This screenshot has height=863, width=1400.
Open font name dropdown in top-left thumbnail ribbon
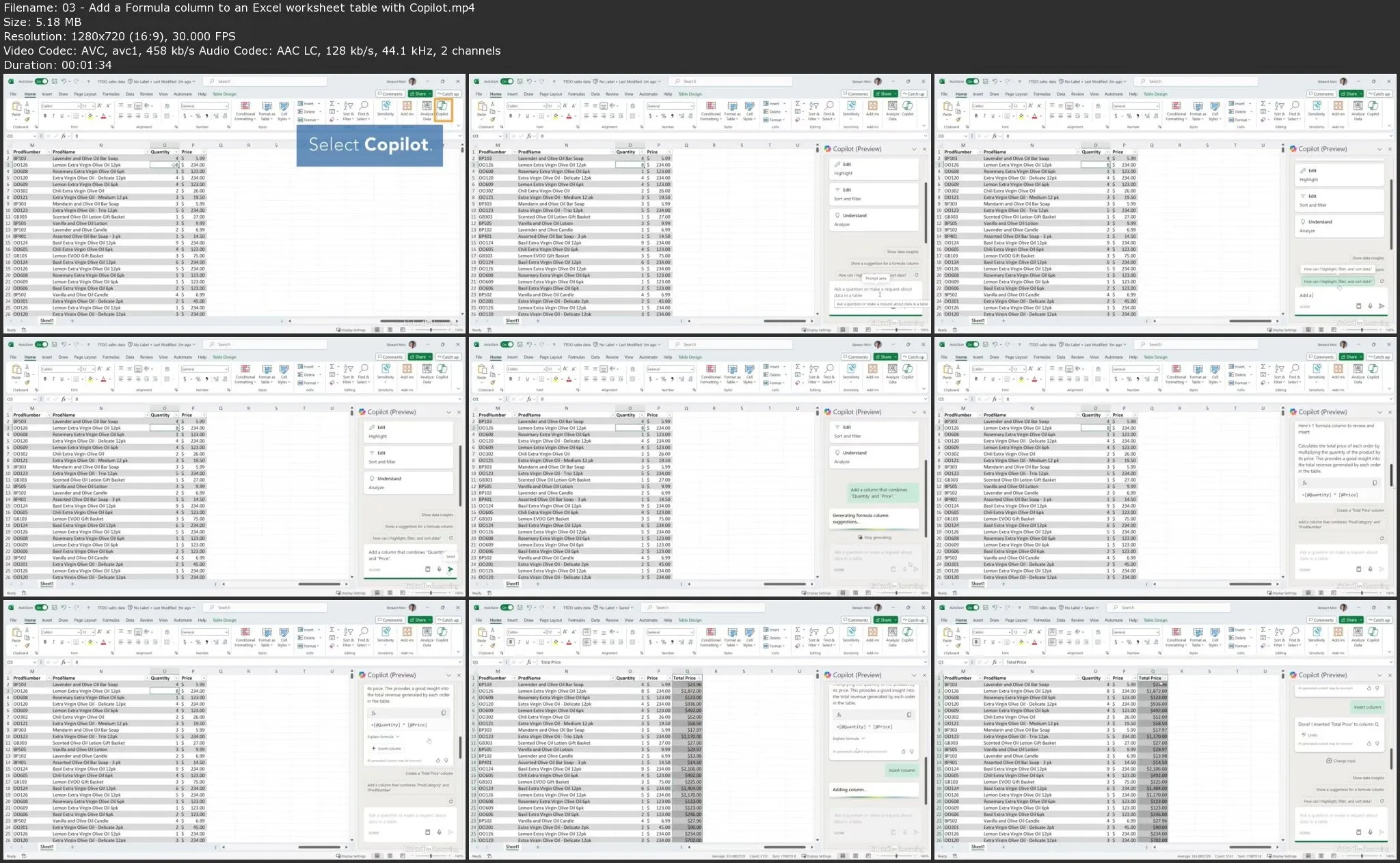point(78,106)
